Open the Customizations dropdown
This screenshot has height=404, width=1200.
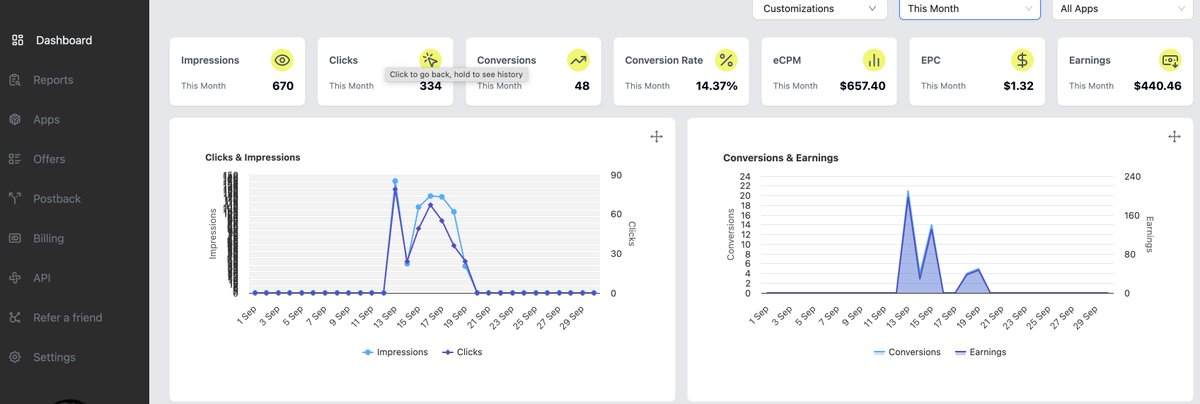[x=820, y=8]
